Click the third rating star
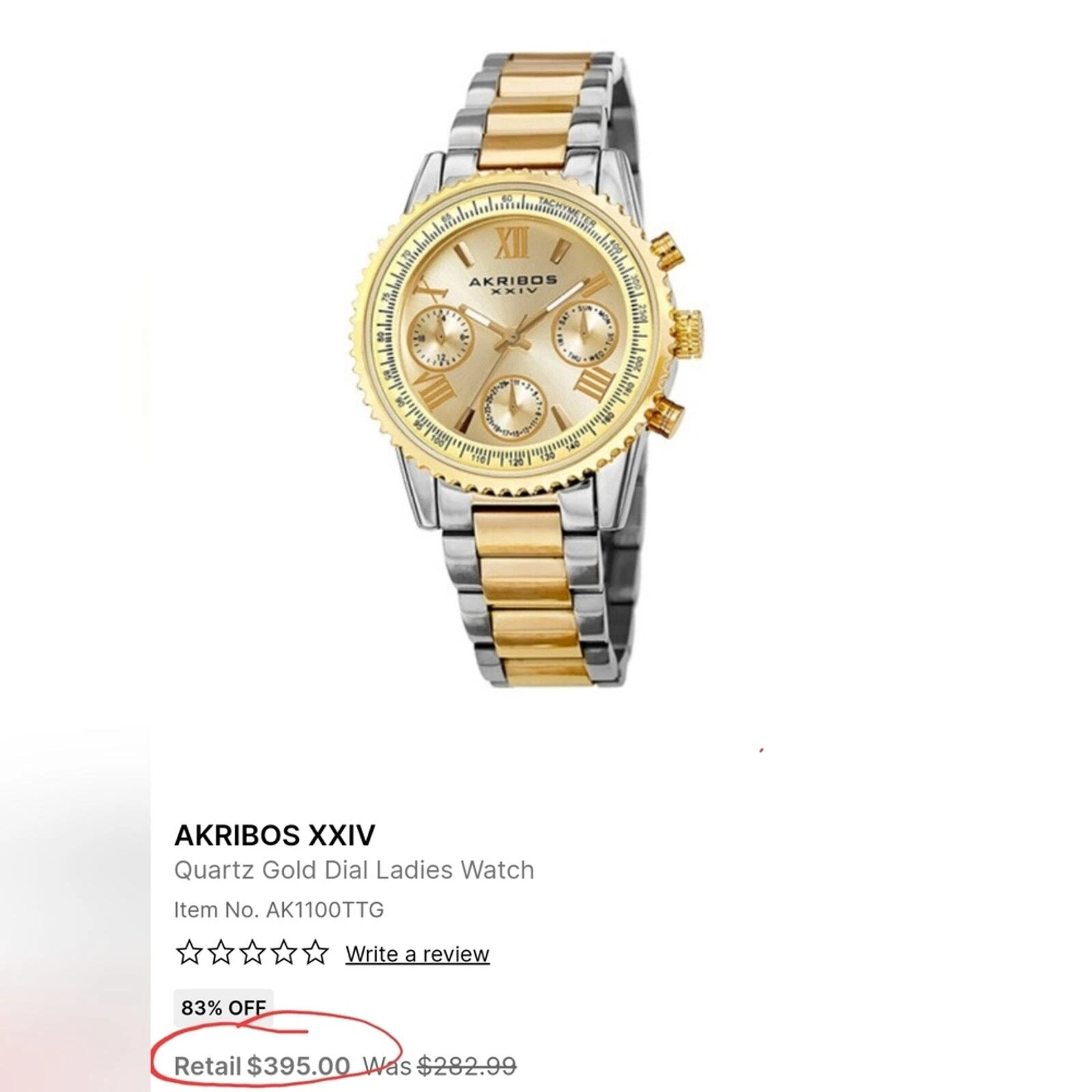The height and width of the screenshot is (1092, 1092). (252, 952)
